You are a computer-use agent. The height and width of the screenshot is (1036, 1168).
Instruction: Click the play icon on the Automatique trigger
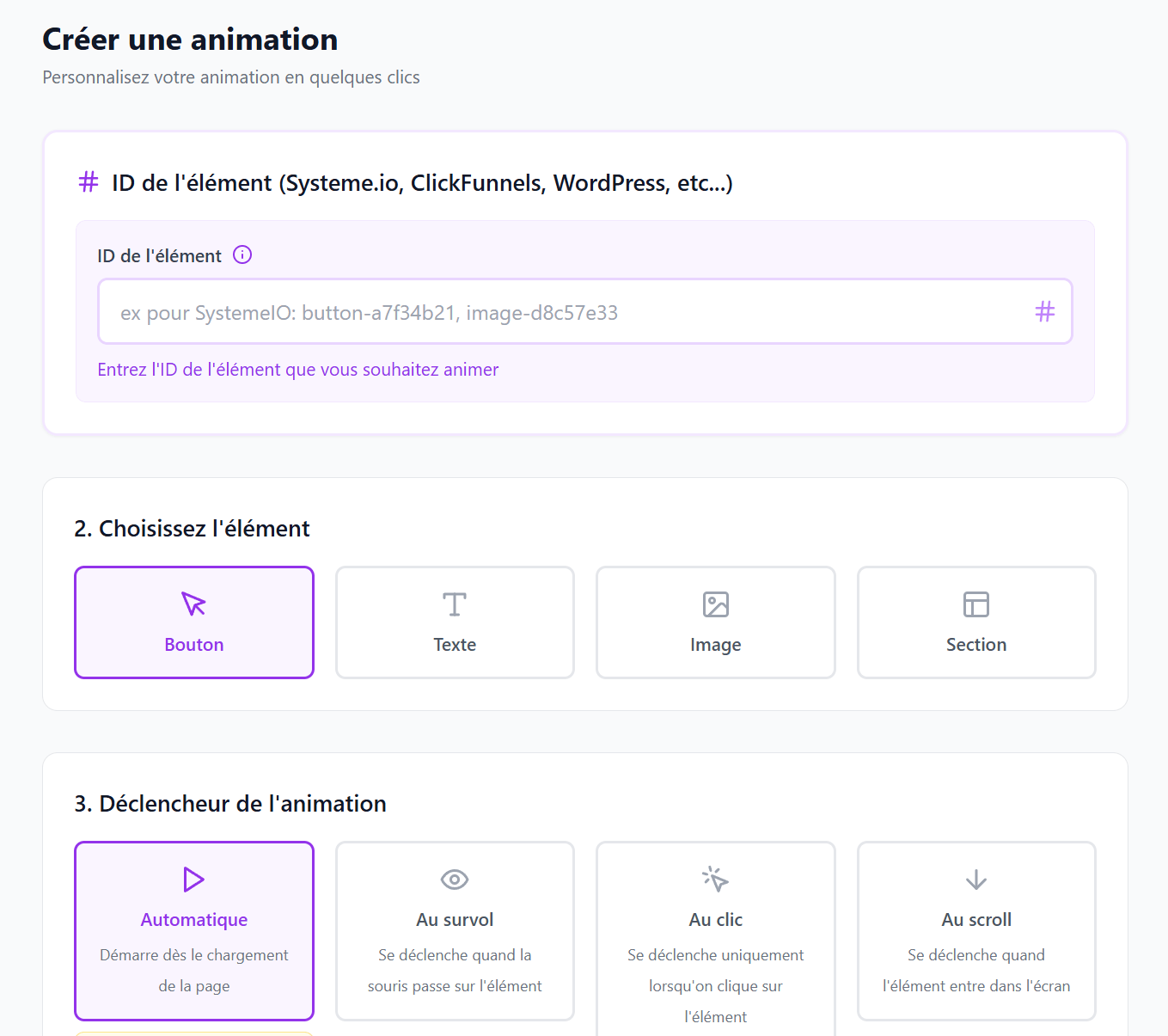193,880
